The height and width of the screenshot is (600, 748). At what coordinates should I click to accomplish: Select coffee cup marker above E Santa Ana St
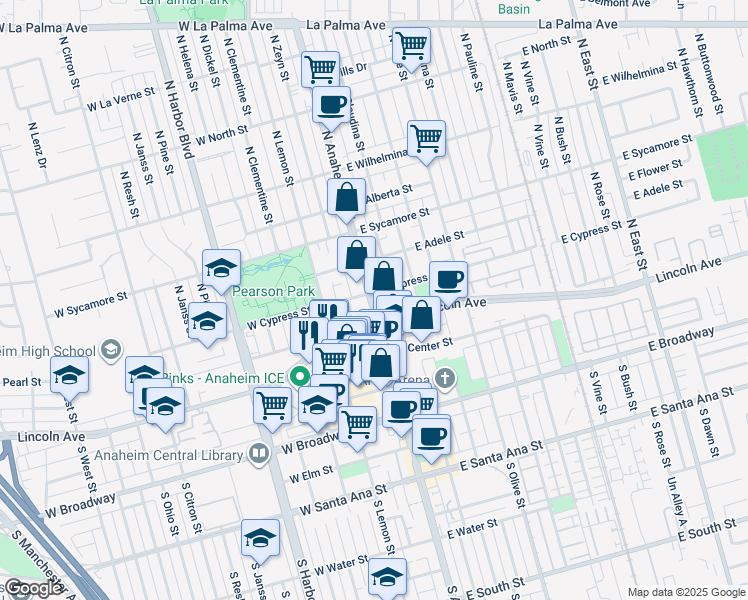431,437
